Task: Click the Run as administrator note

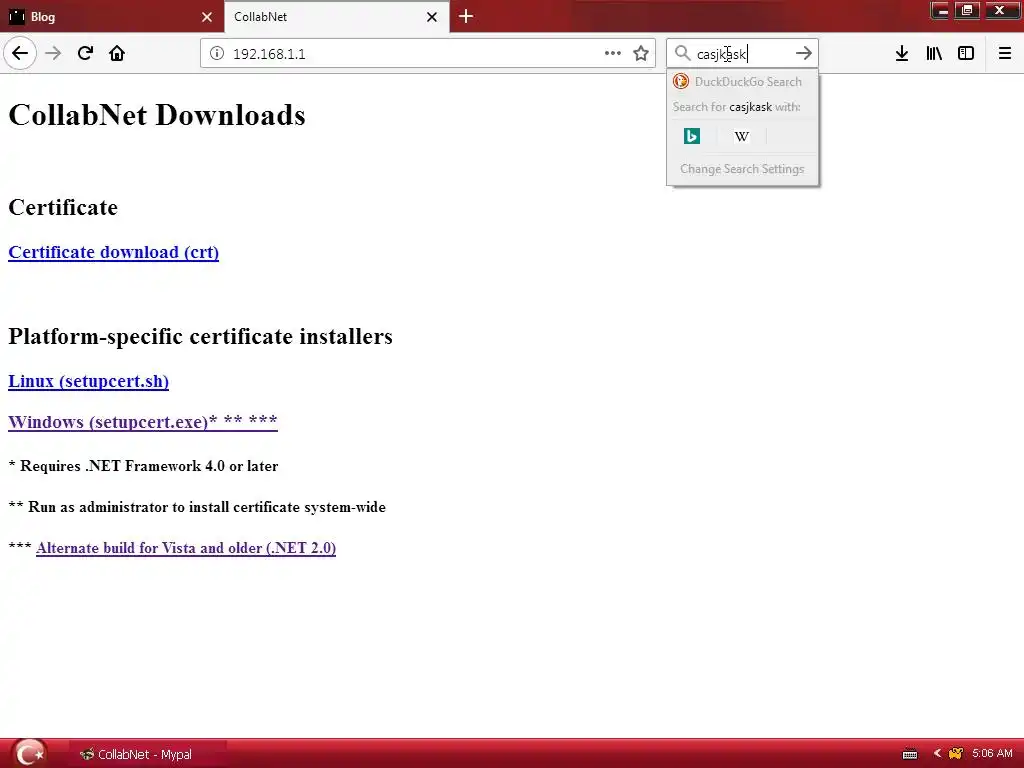Action: coord(197,507)
